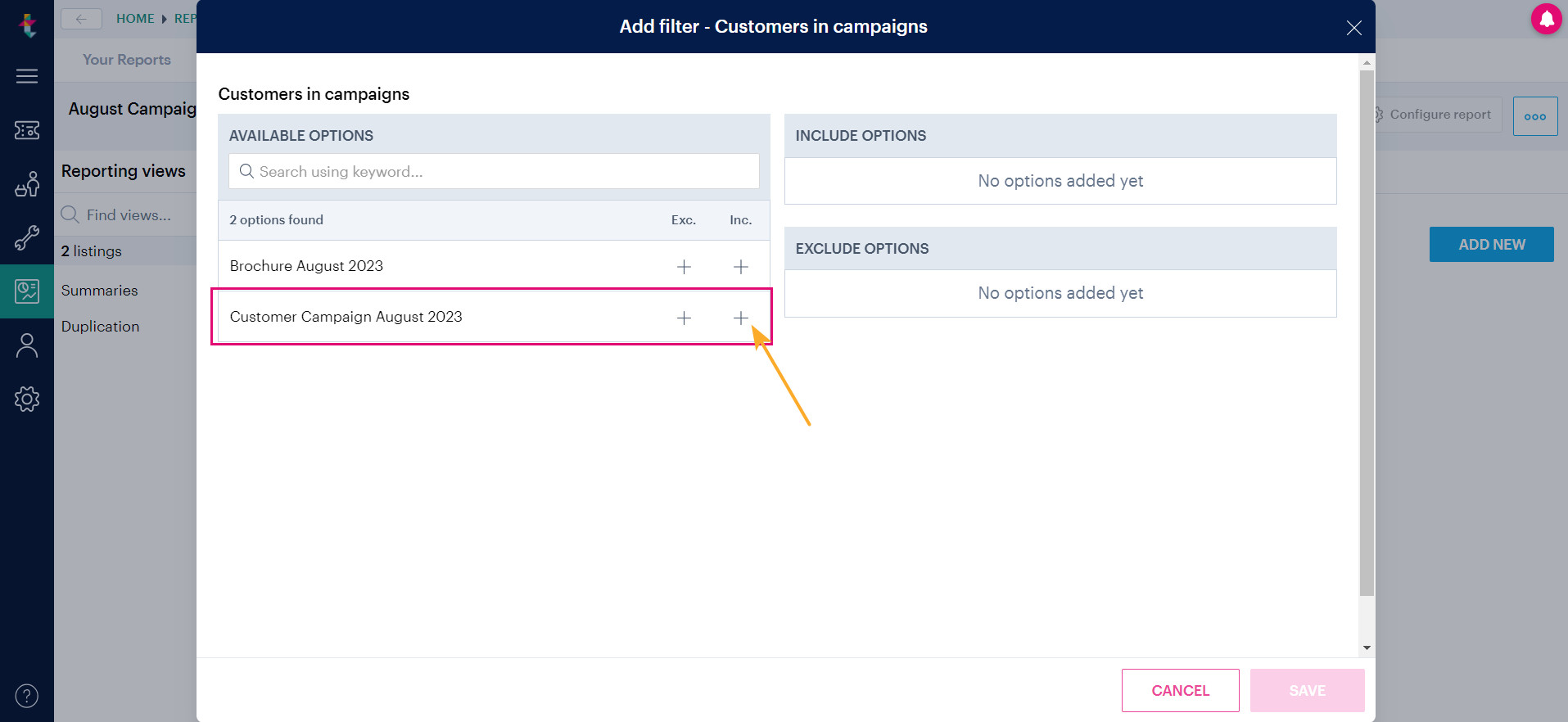The height and width of the screenshot is (722, 1568).
Task: Click the dialog vertical scrollbar thumb
Action: [1367, 333]
